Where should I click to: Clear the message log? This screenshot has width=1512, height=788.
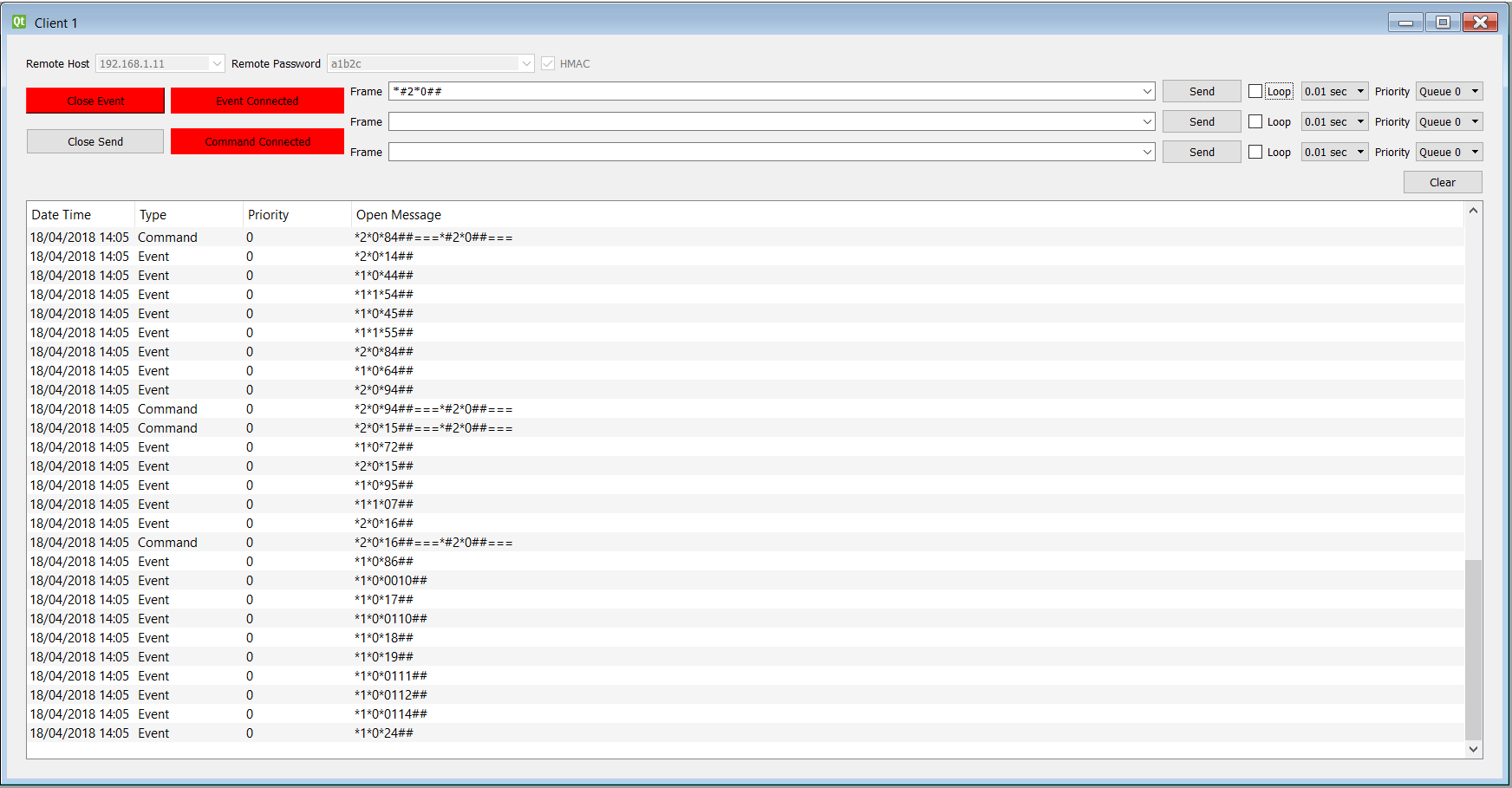pyautogui.click(x=1442, y=182)
